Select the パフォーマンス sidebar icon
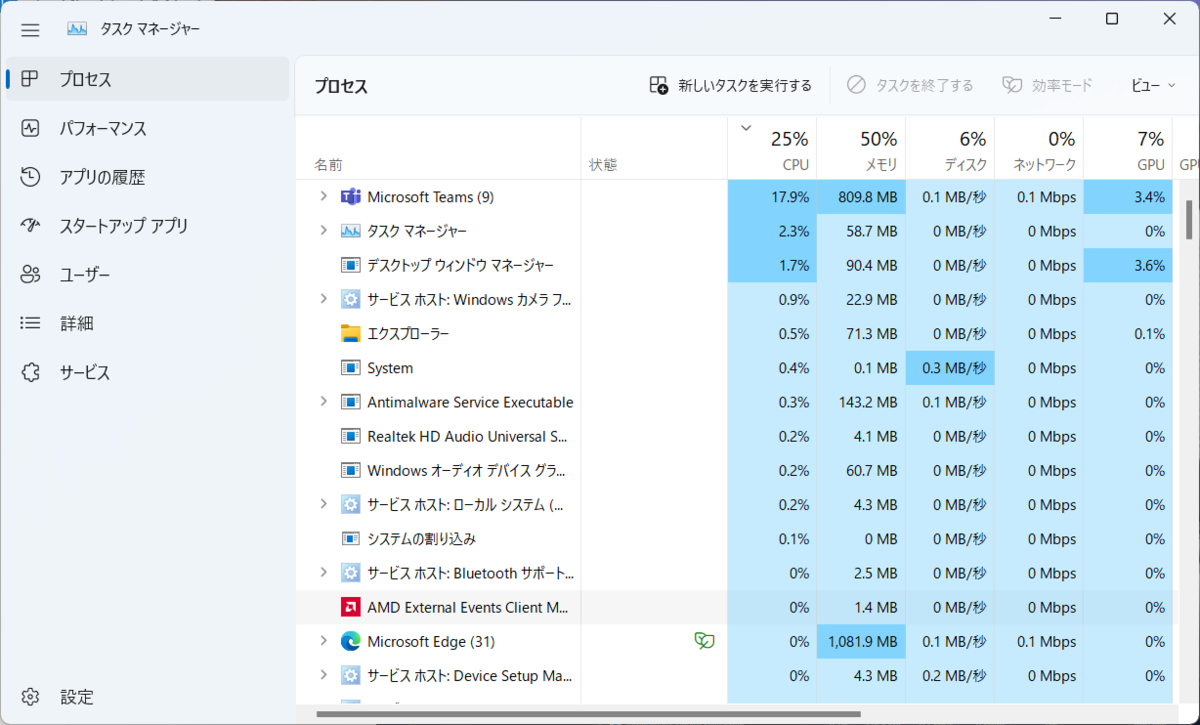The width and height of the screenshot is (1200, 725). (x=31, y=128)
